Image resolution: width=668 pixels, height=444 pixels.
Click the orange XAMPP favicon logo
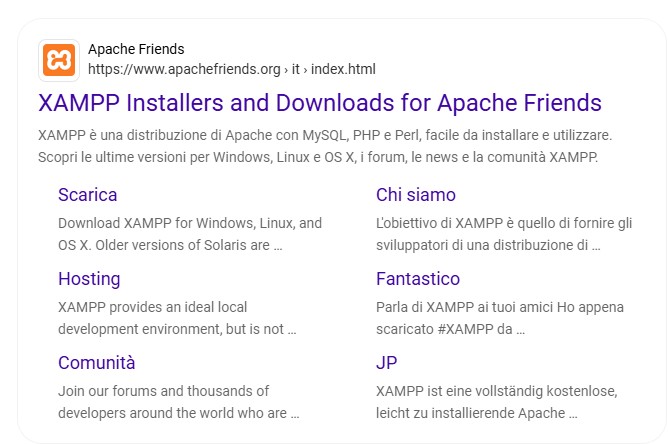point(59,60)
